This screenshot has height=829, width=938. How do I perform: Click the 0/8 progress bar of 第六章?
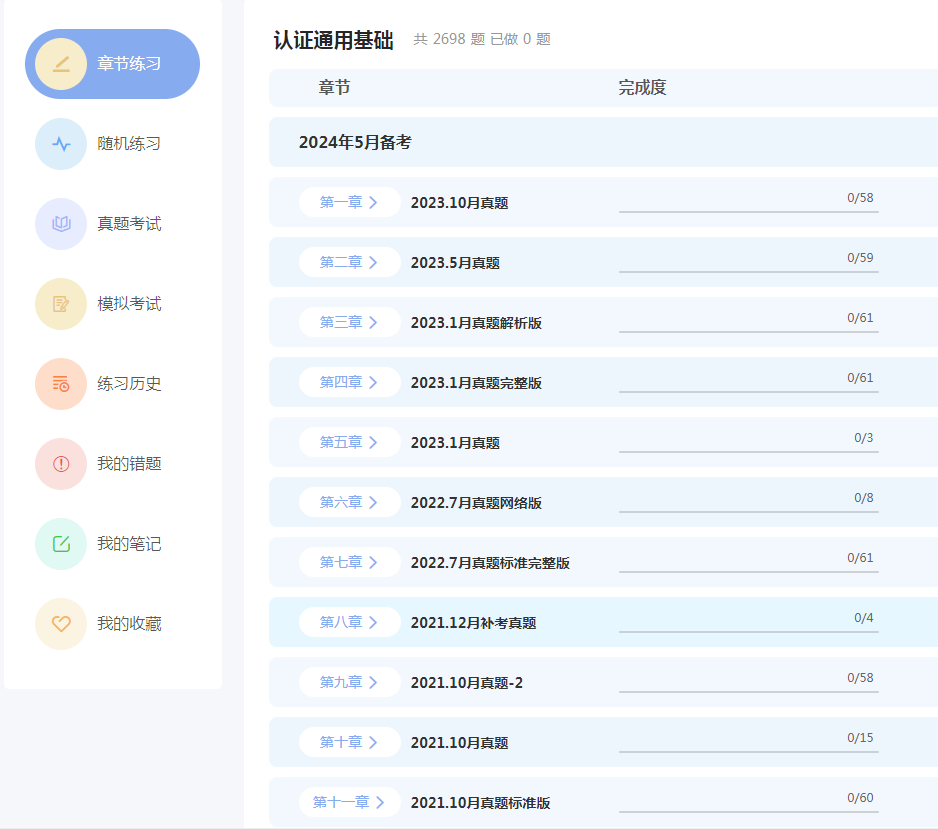(x=748, y=511)
